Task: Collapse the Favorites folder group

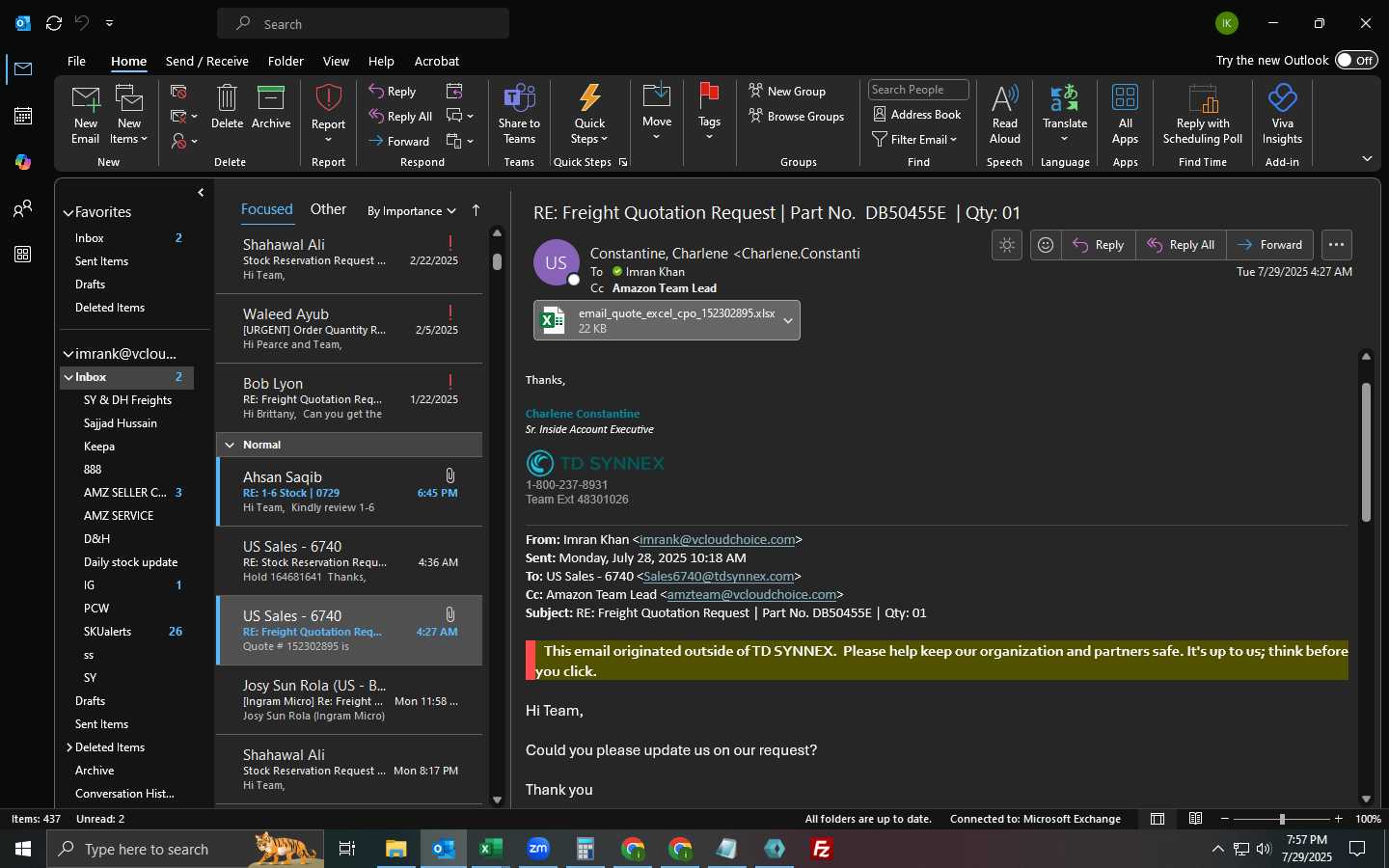Action: (x=68, y=213)
